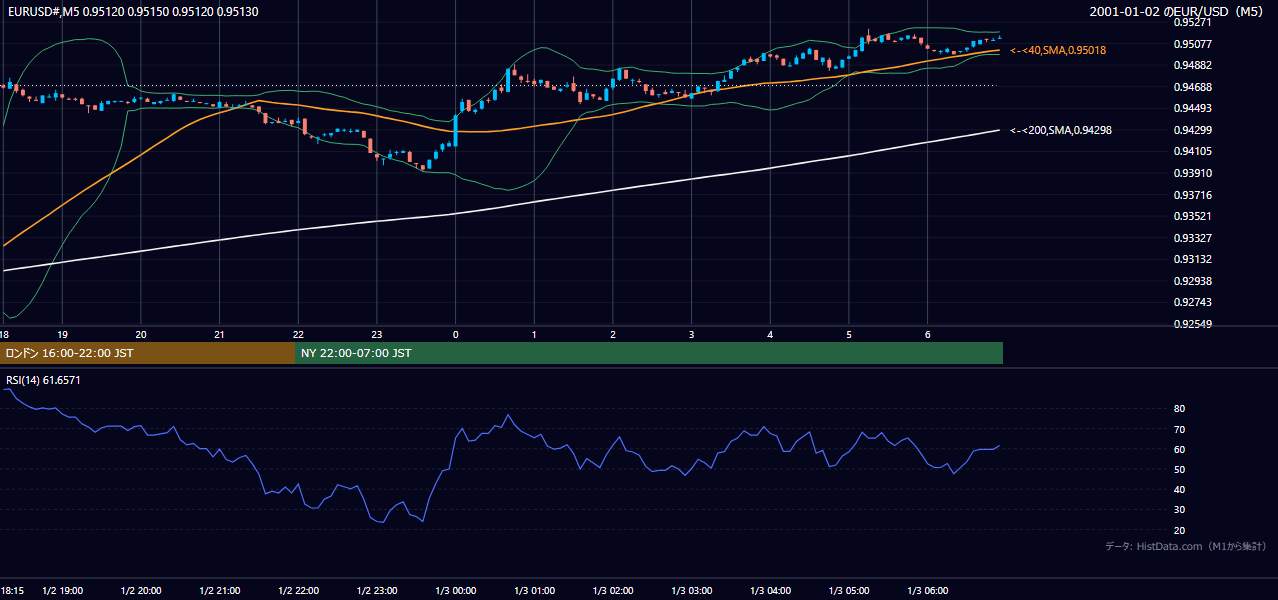Click the RSI scale value 80

pos(1179,409)
